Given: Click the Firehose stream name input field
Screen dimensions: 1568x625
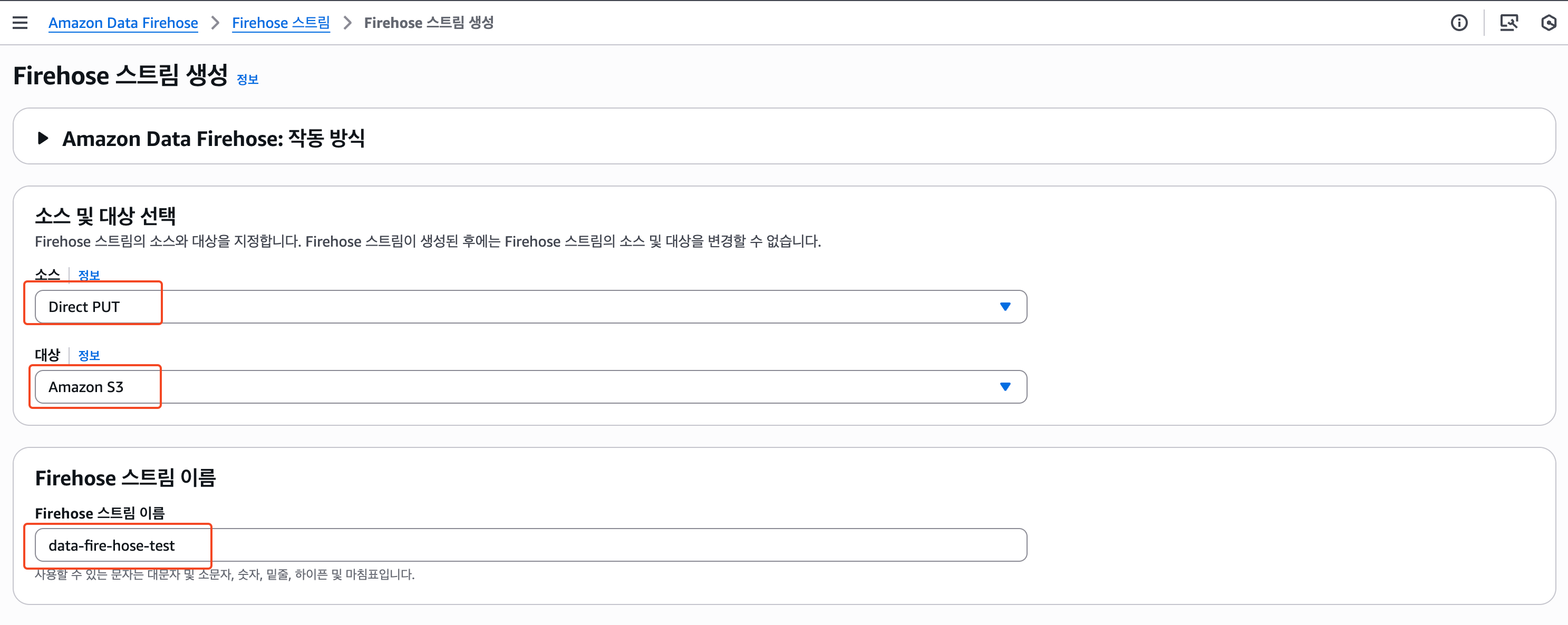Looking at the screenshot, I should click(529, 545).
